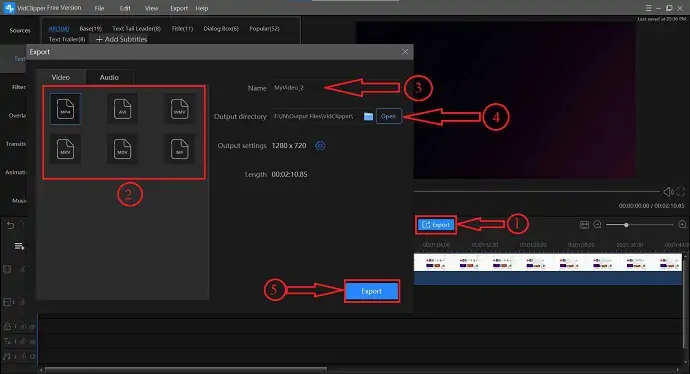This screenshot has height=374, width=690.
Task: Select the Title(11) category
Action: point(182,29)
